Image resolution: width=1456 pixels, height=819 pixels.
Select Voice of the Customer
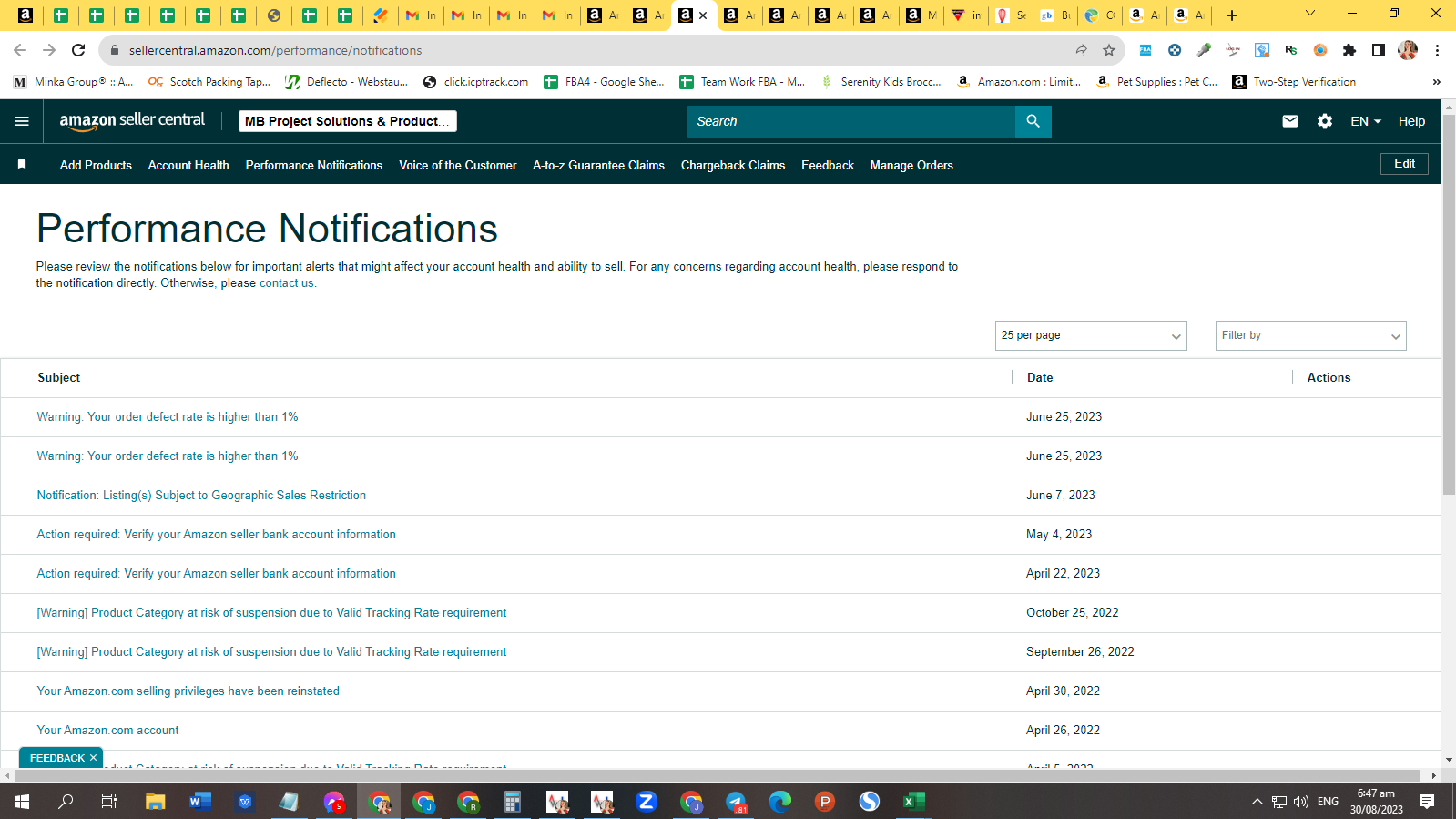(x=458, y=165)
